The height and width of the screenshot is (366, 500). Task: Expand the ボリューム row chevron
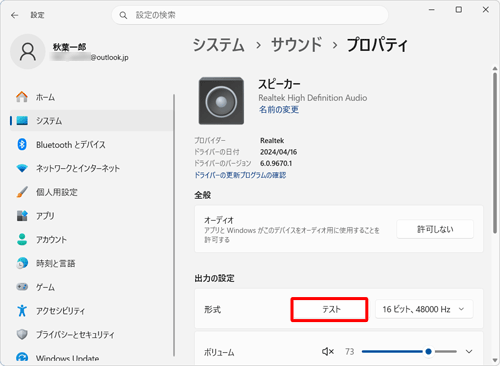tap(469, 351)
